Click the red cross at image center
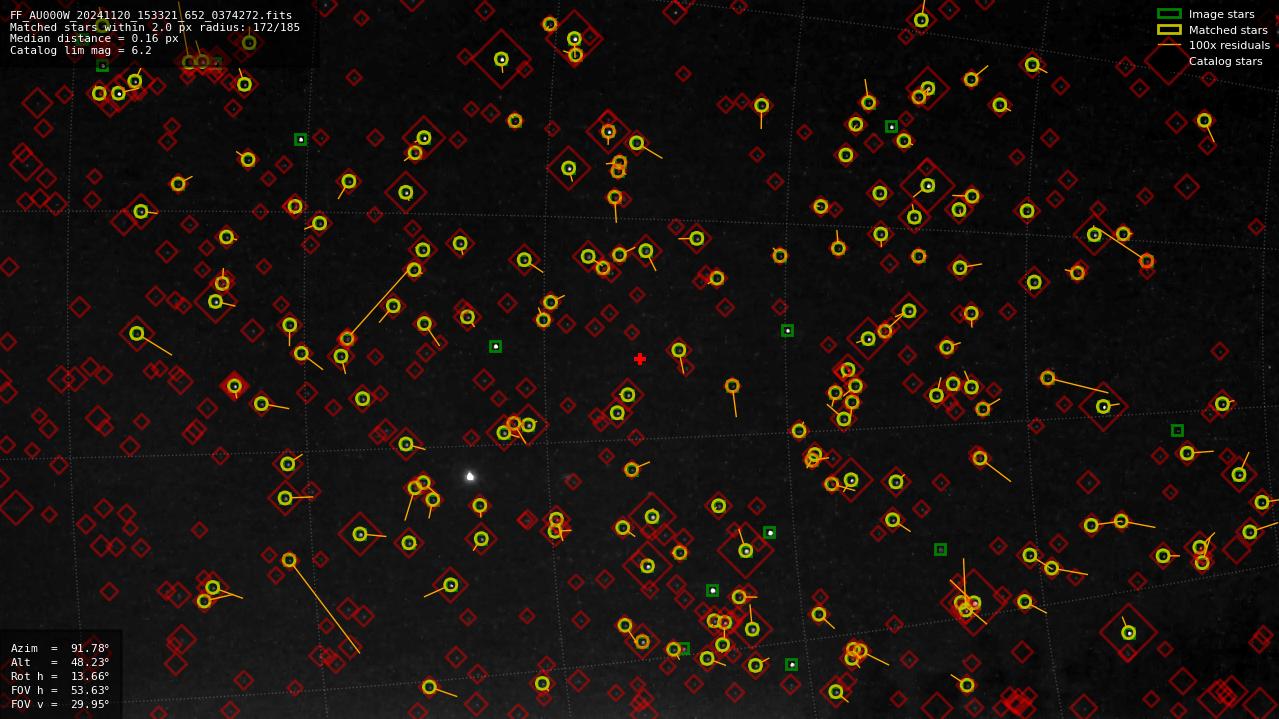The height and width of the screenshot is (719, 1279). (640, 359)
